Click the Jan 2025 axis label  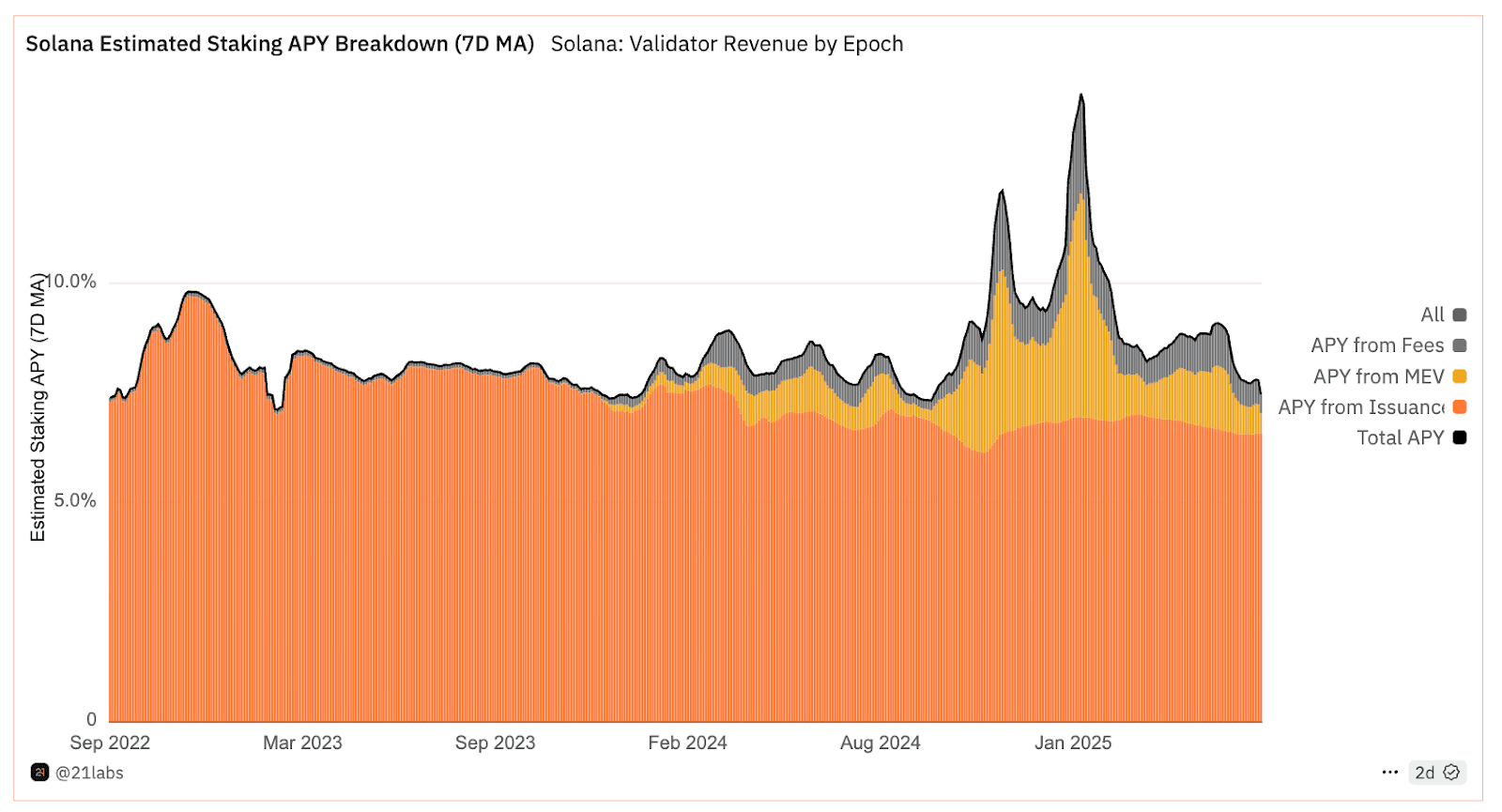(1073, 743)
